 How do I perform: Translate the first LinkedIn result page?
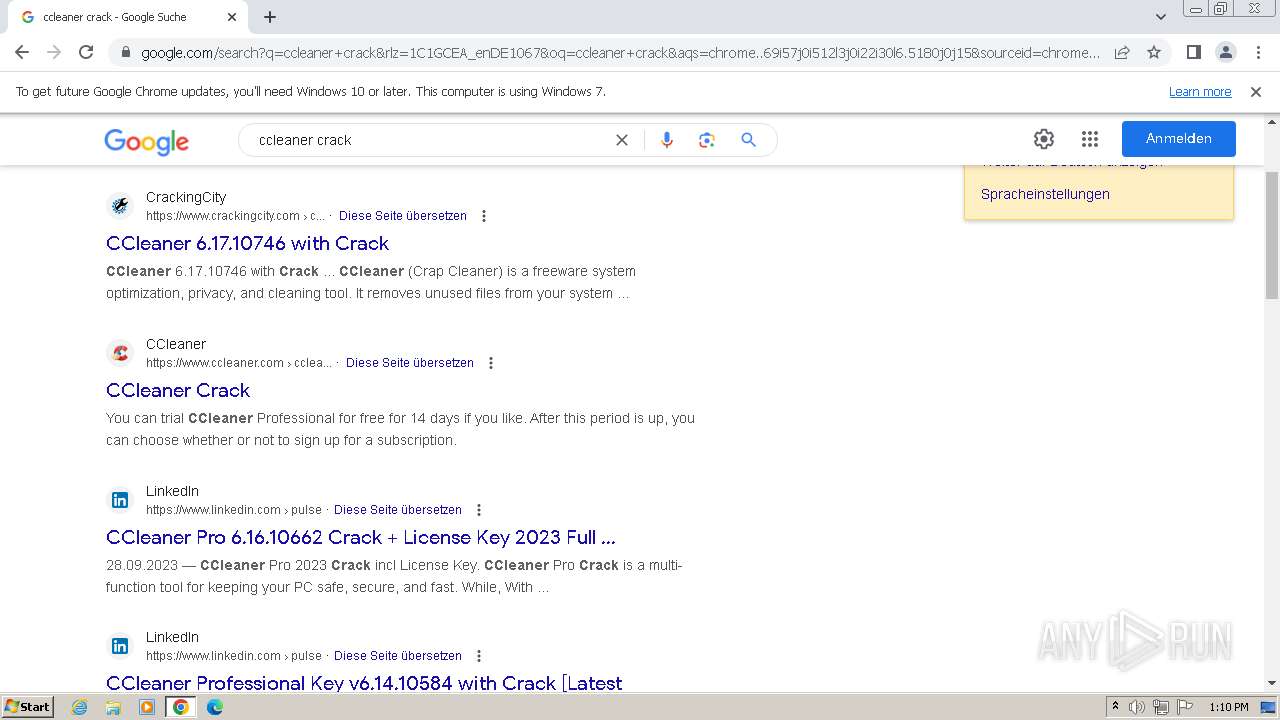click(x=398, y=510)
